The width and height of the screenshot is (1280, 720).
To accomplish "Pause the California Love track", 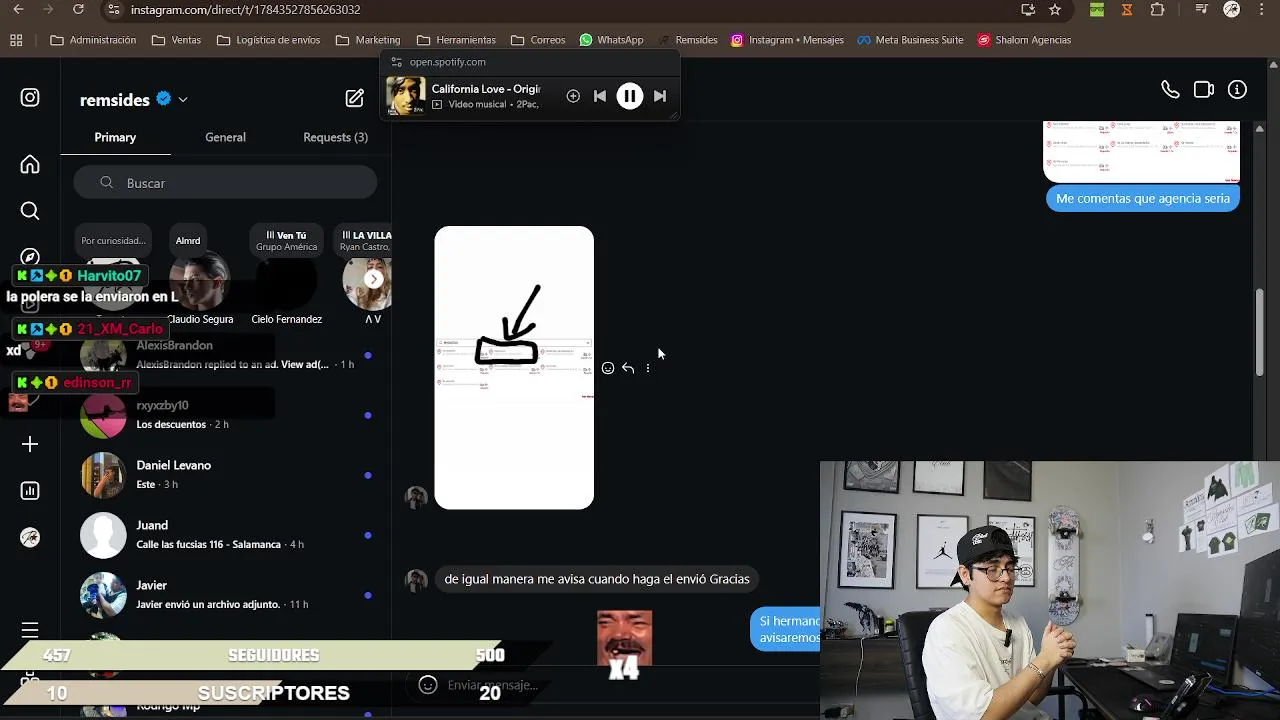I will tap(630, 96).
